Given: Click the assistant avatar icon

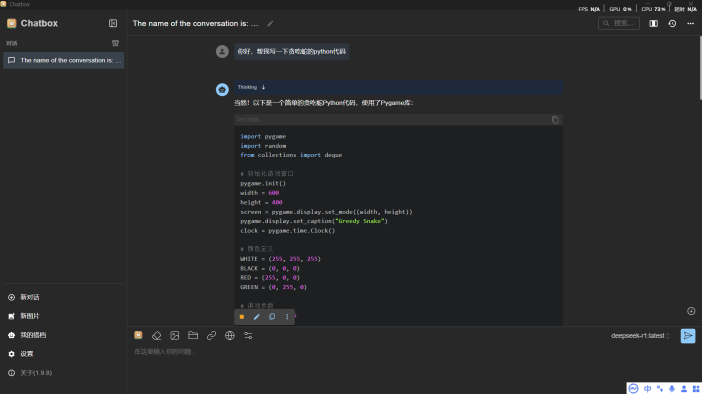Looking at the screenshot, I should click(222, 90).
